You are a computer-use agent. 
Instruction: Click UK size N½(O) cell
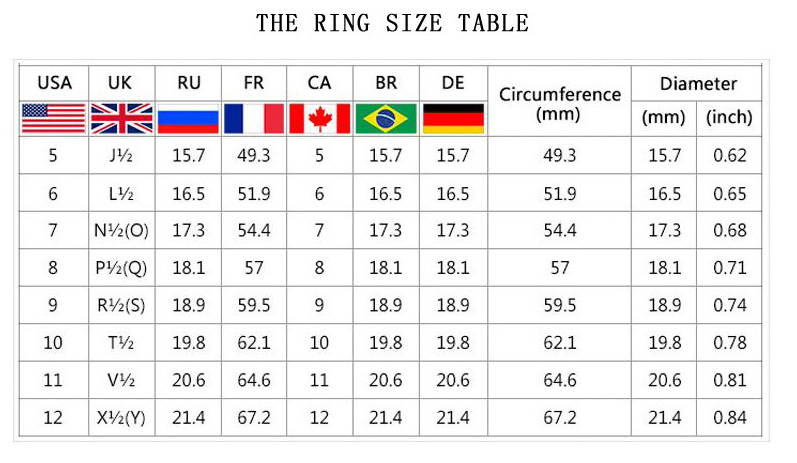tap(120, 230)
